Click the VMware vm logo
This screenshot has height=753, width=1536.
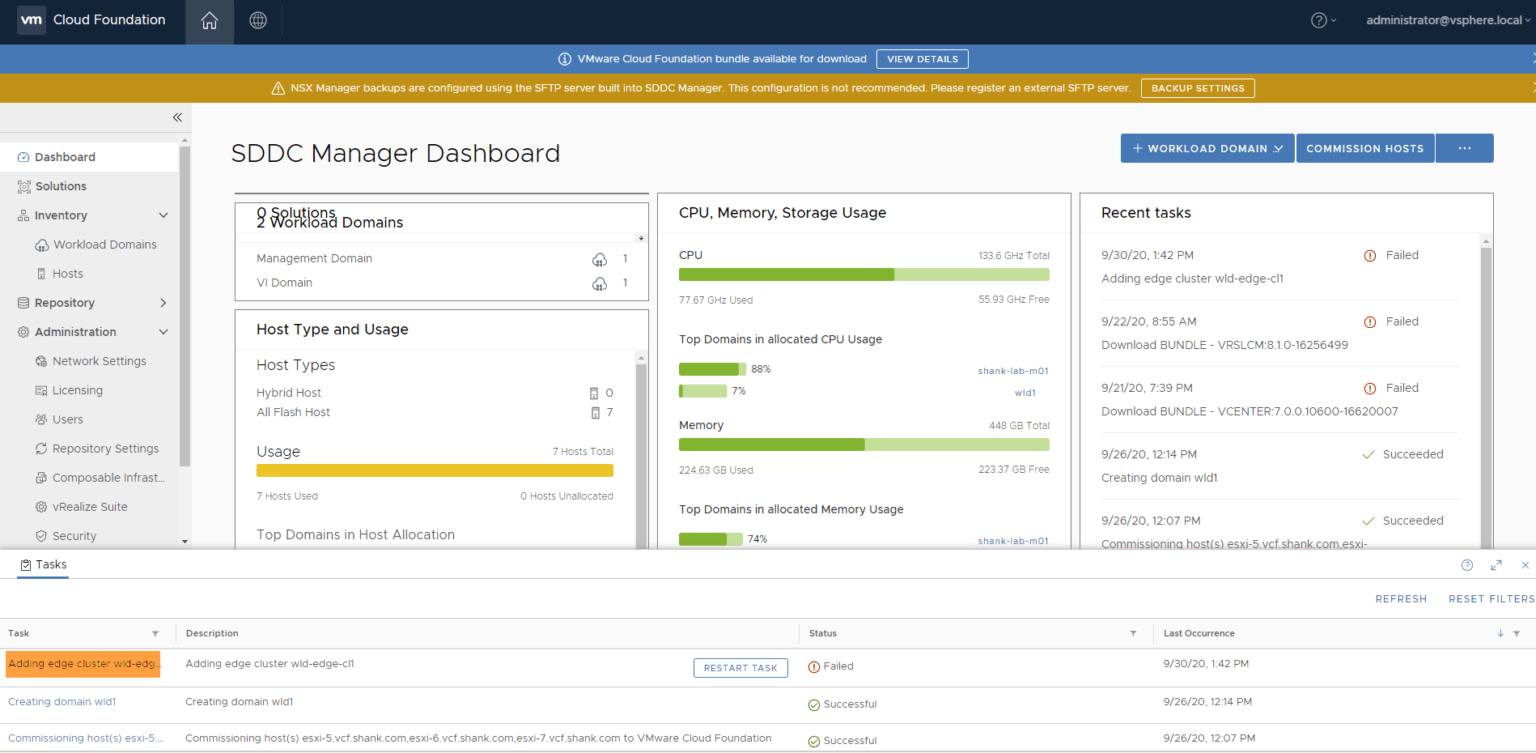point(31,20)
